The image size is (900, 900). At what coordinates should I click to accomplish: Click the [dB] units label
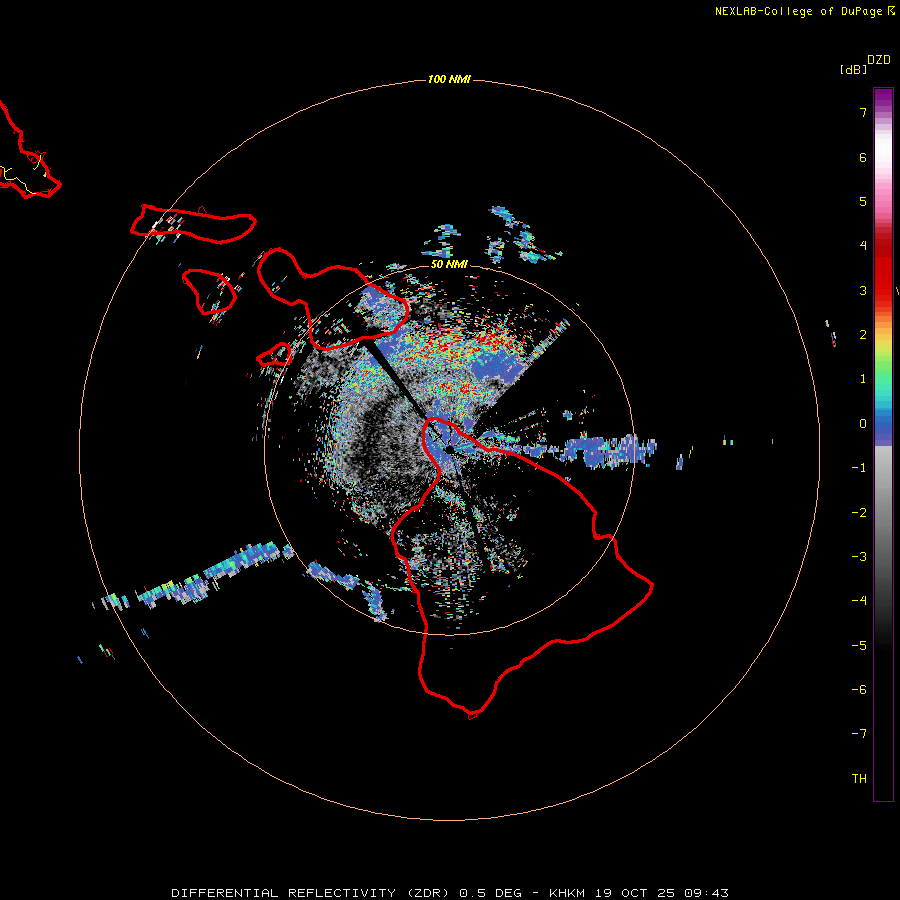pyautogui.click(x=853, y=69)
